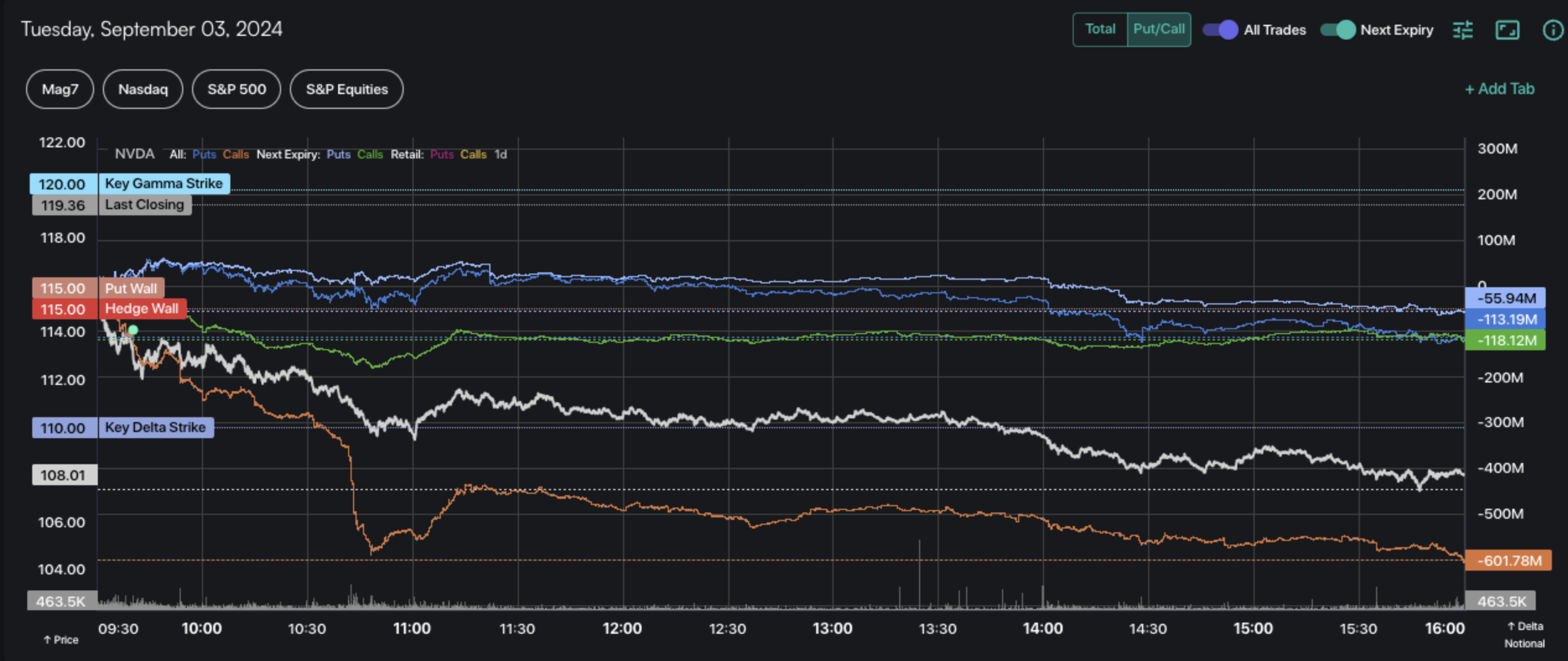Hide the orange All Calls legend series
Image resolution: width=1568 pixels, height=661 pixels.
(236, 154)
